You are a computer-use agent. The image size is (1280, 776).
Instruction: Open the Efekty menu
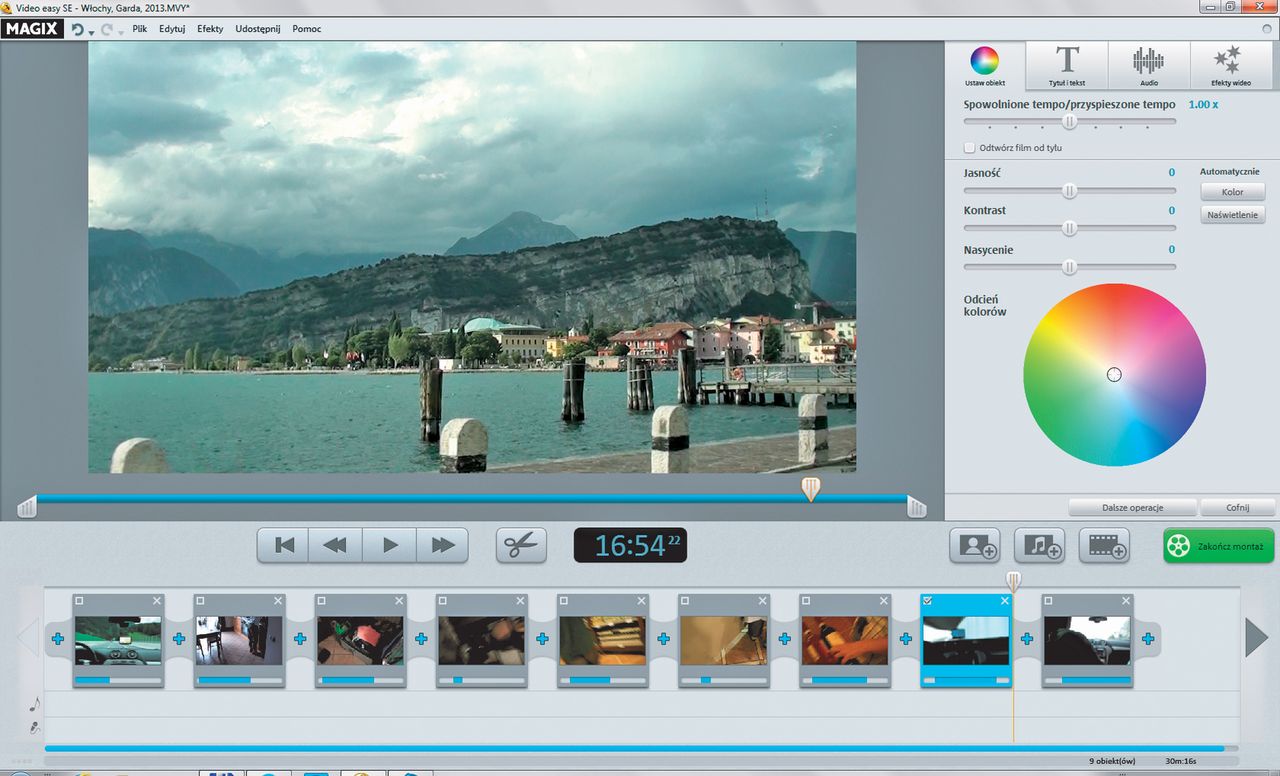[x=210, y=29]
